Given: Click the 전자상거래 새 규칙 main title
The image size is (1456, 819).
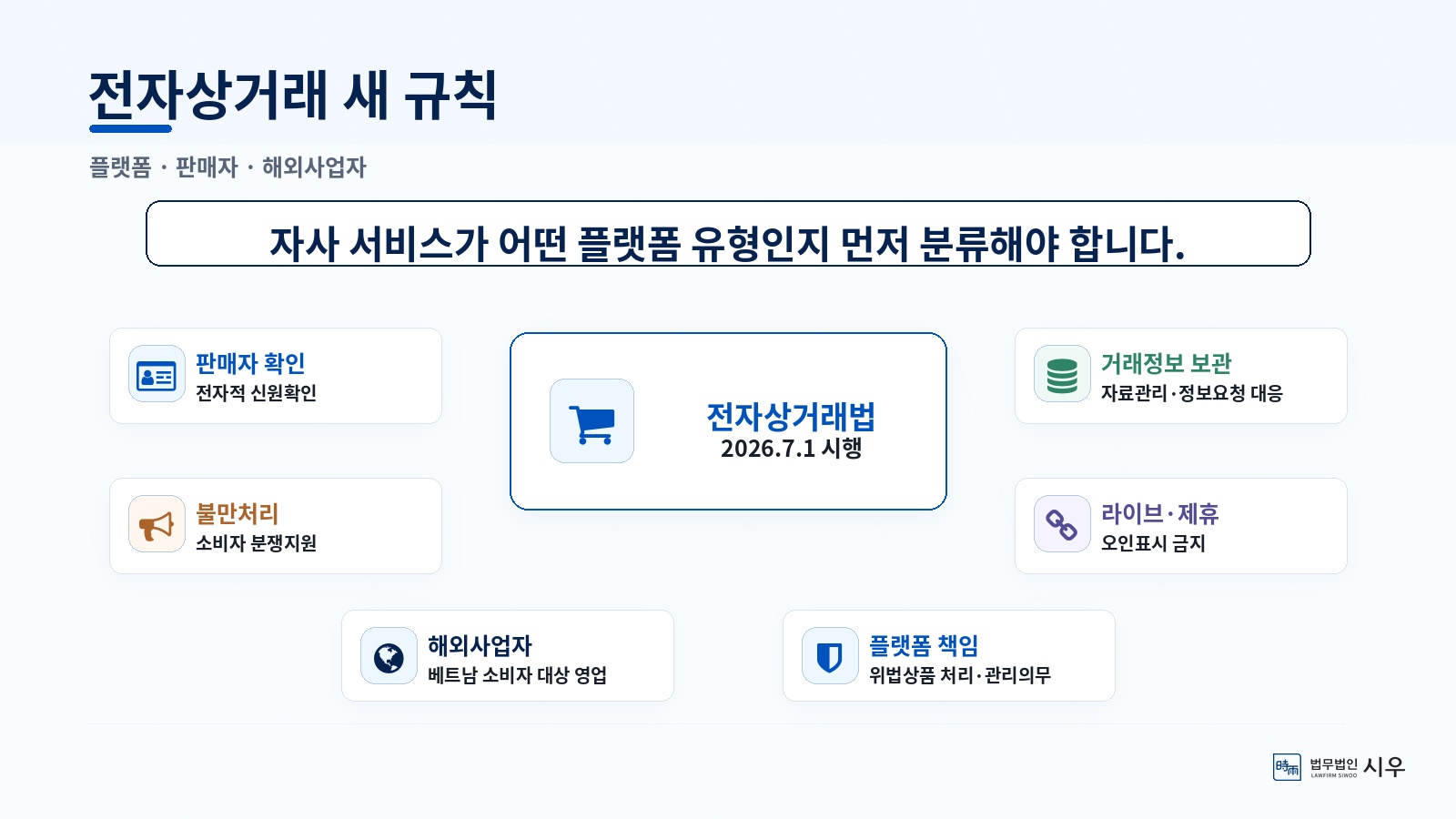Looking at the screenshot, I should click(x=293, y=95).
